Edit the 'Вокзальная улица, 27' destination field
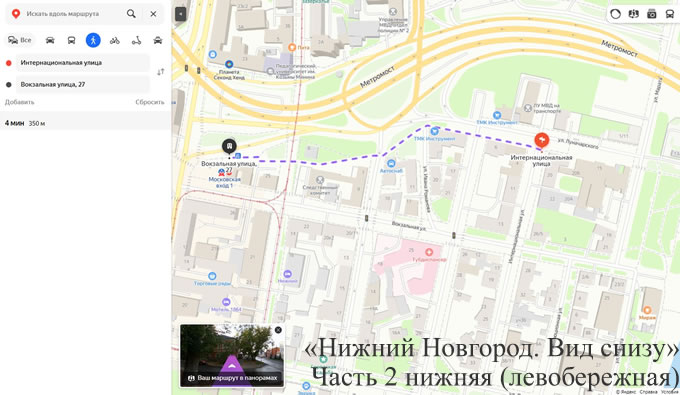The image size is (680, 395). (83, 85)
